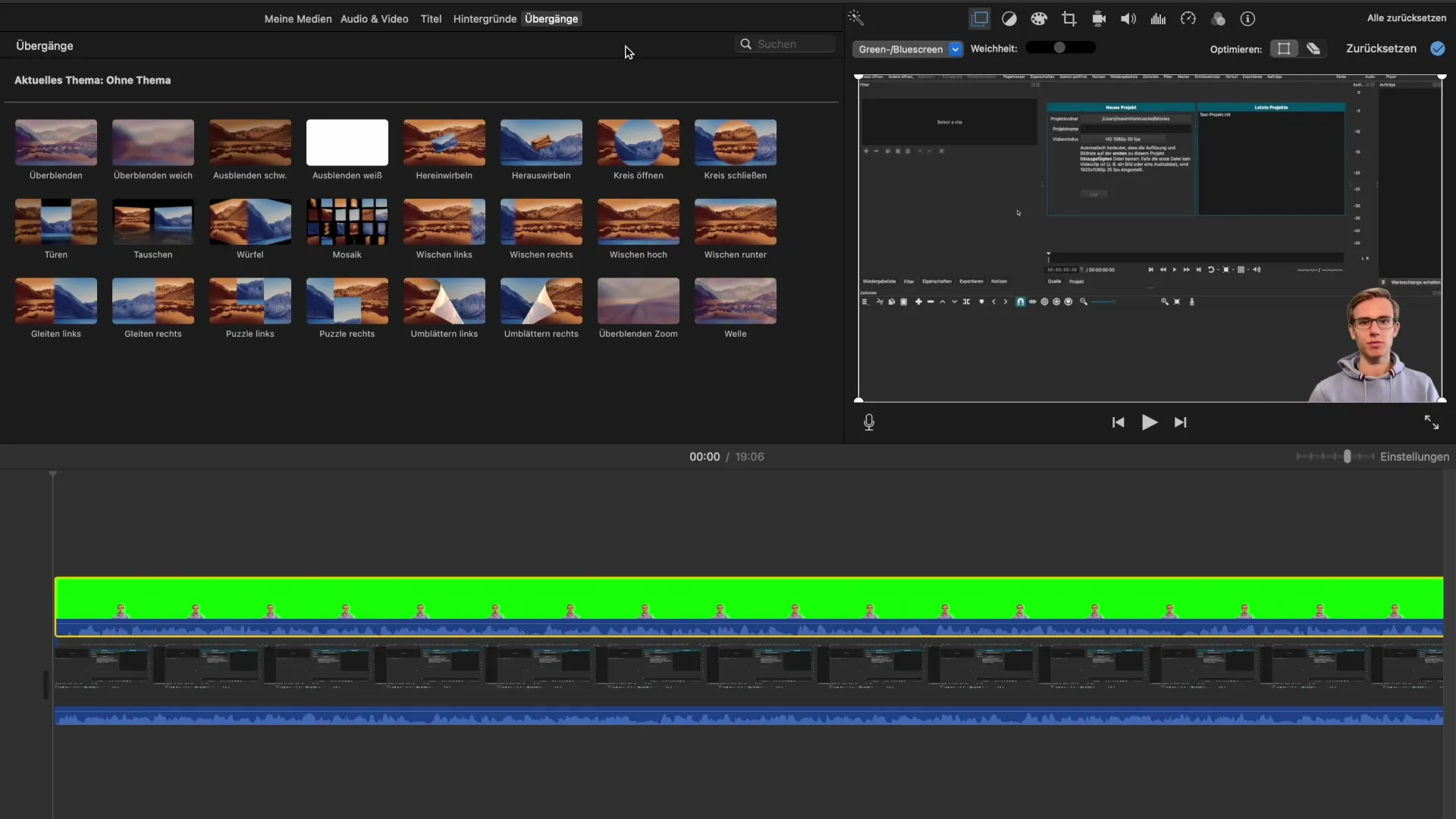Click Alle zurücksetzen button
The image size is (1456, 819).
1407,18
